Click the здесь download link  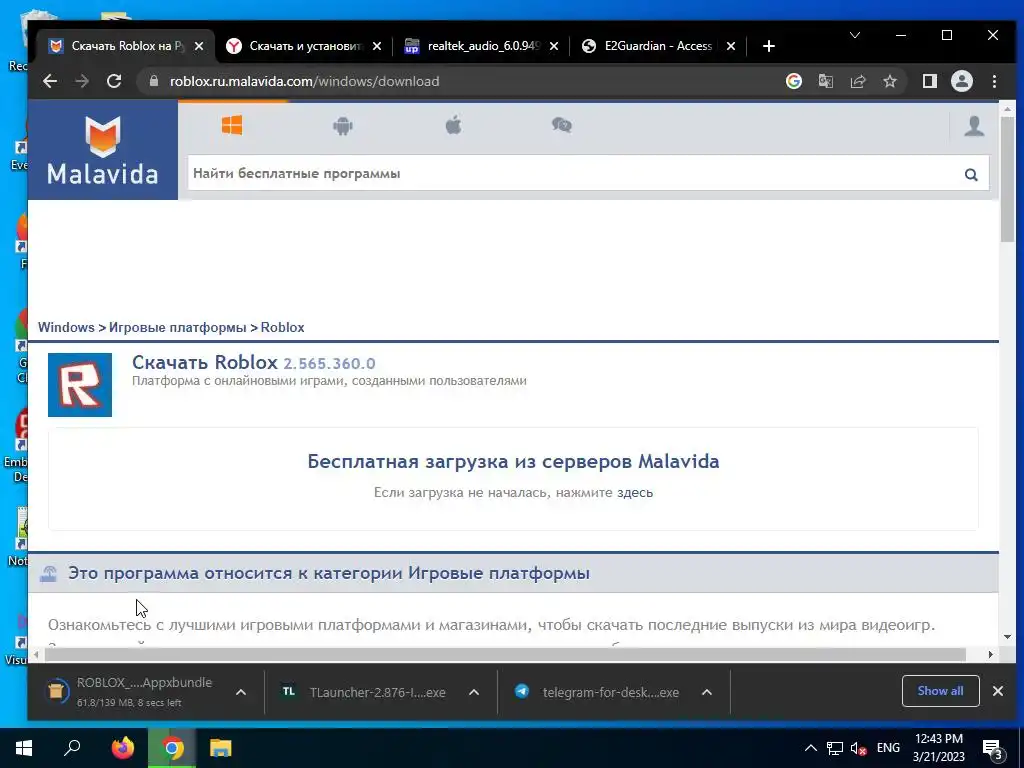point(635,492)
